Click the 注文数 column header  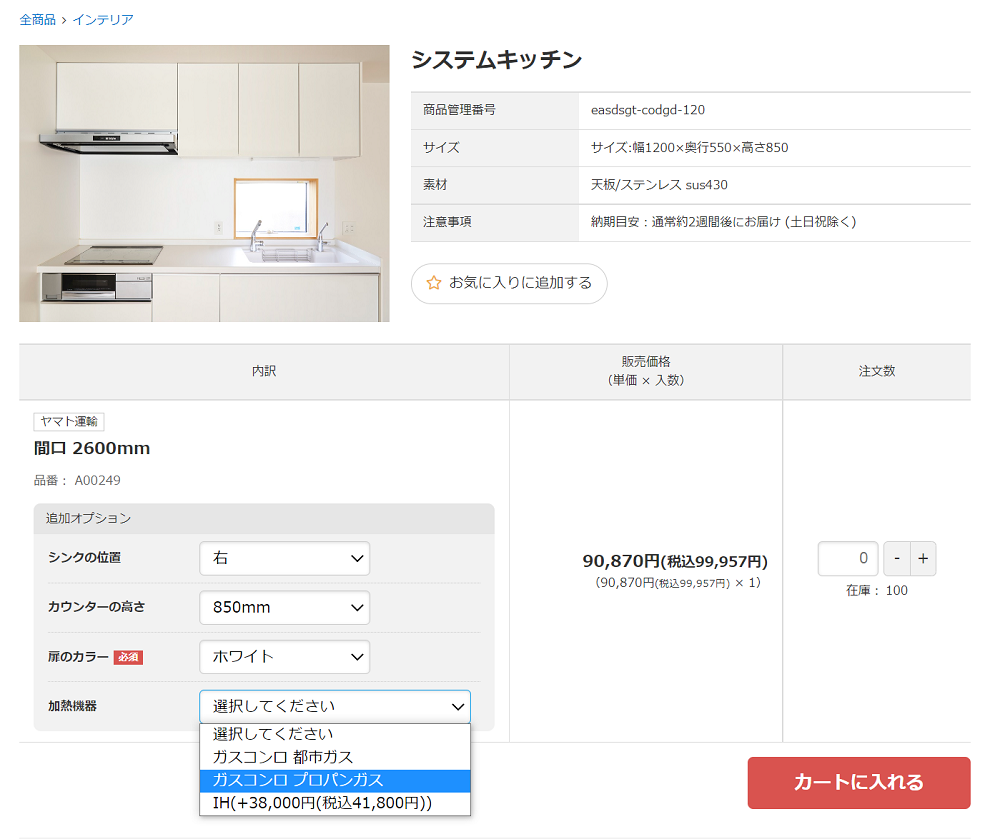point(877,371)
